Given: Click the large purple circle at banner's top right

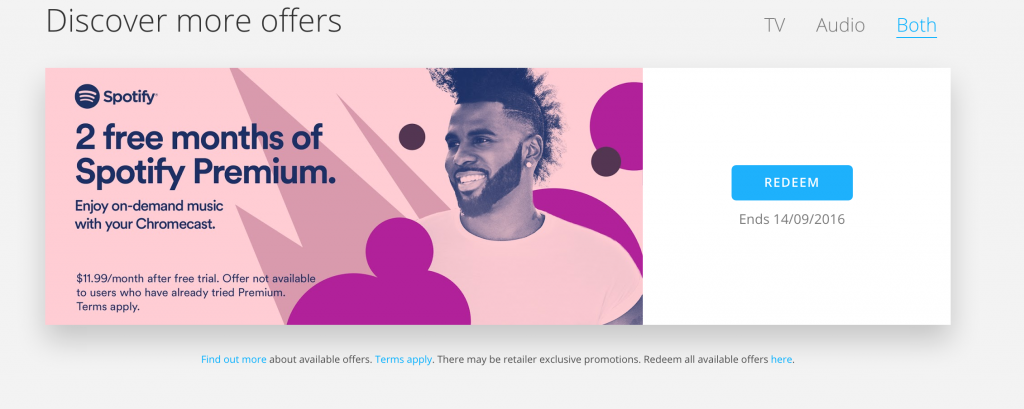Looking at the screenshot, I should tap(617, 126).
